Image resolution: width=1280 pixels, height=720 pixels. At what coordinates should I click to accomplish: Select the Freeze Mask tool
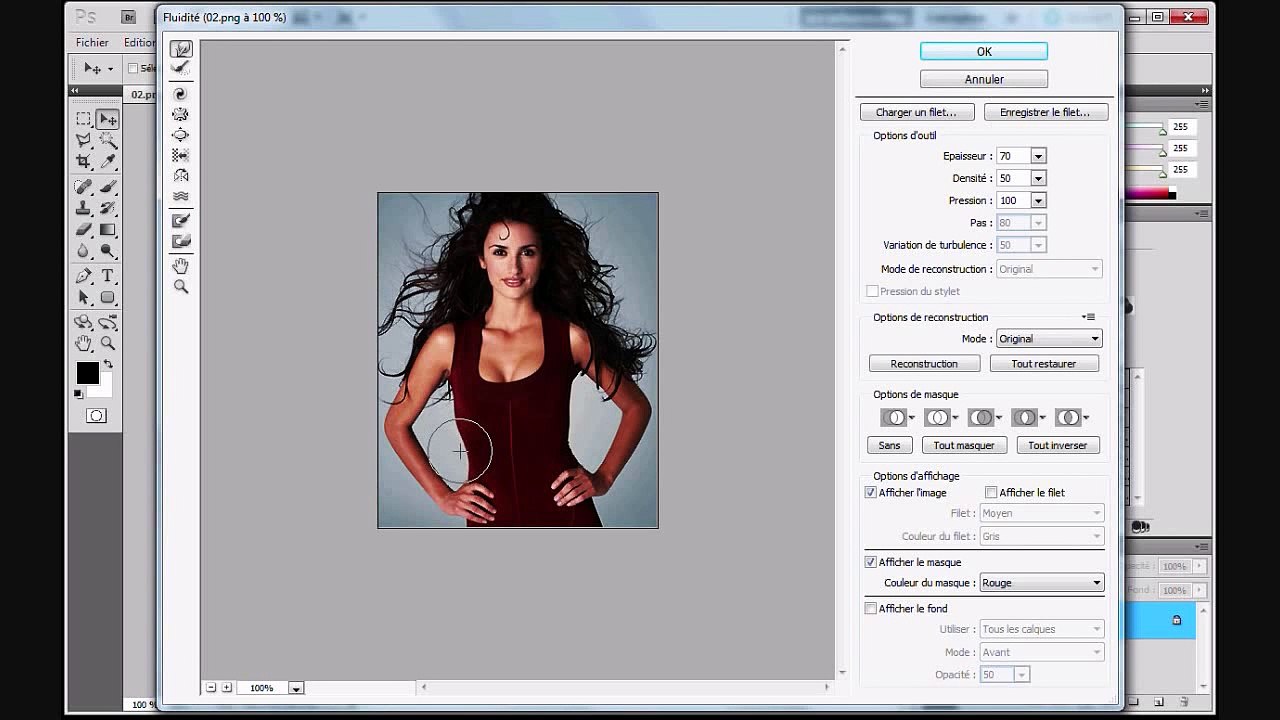click(181, 220)
